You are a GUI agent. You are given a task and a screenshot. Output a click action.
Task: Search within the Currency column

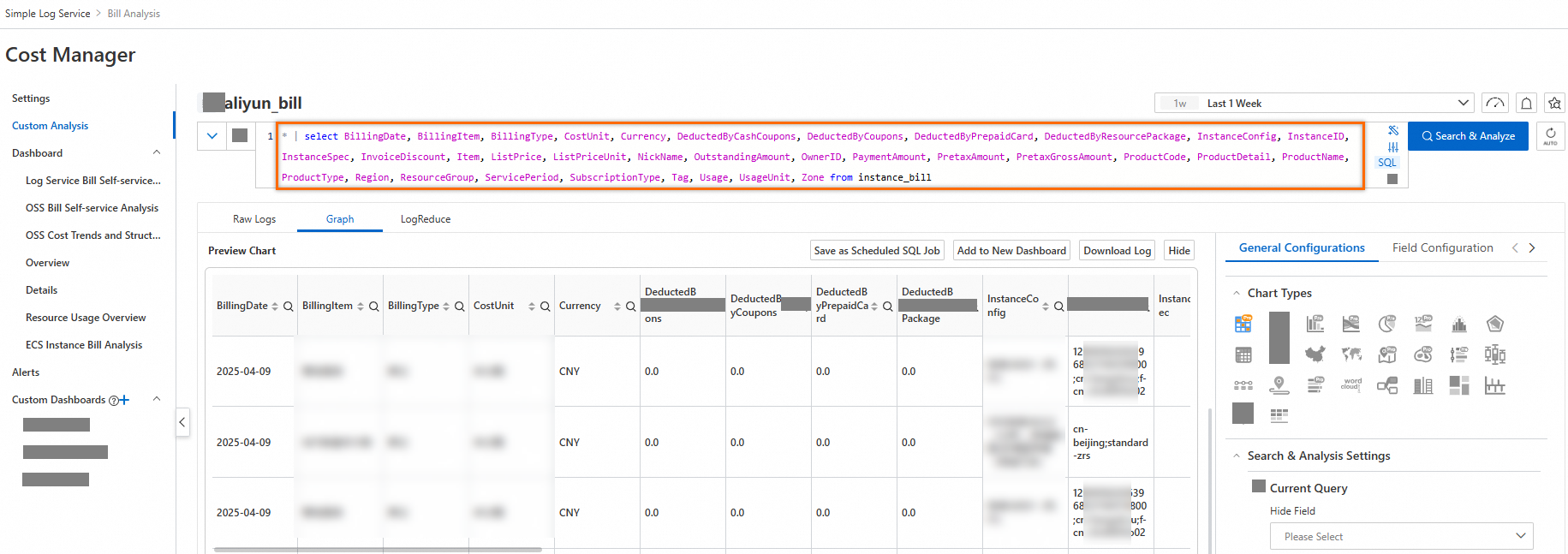631,307
